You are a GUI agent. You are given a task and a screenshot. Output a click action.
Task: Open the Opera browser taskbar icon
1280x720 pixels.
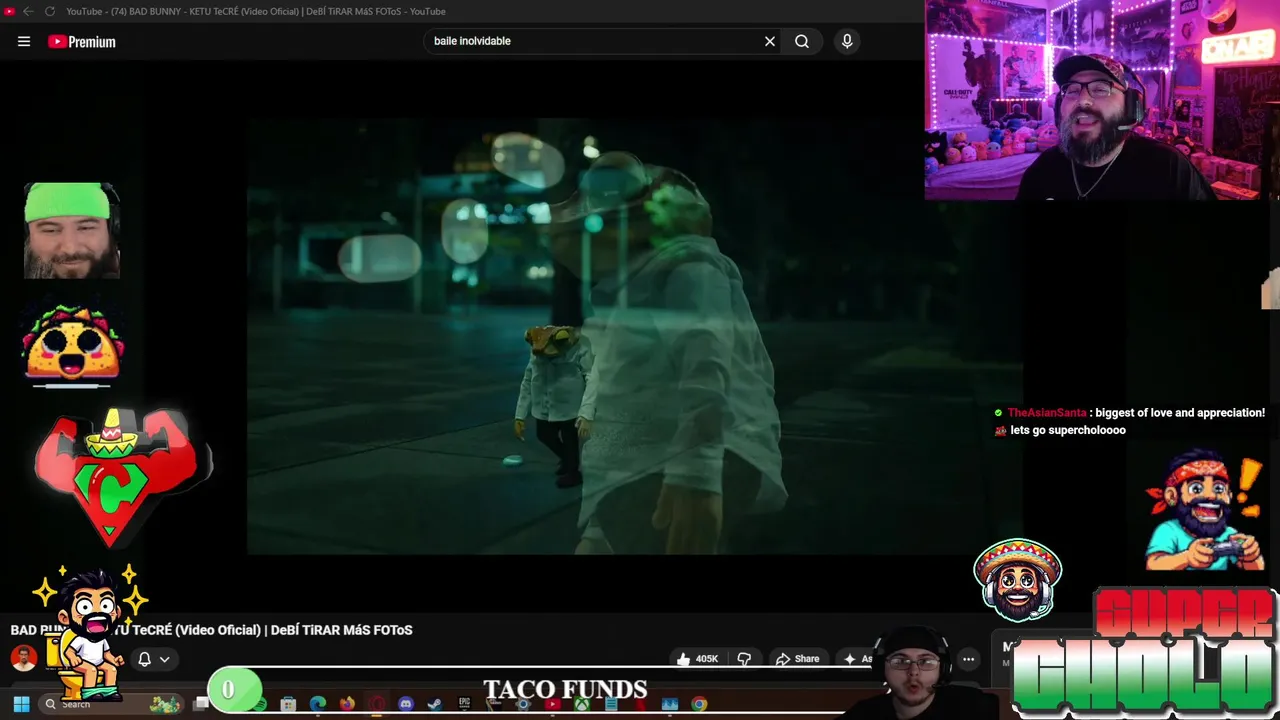click(x=376, y=704)
